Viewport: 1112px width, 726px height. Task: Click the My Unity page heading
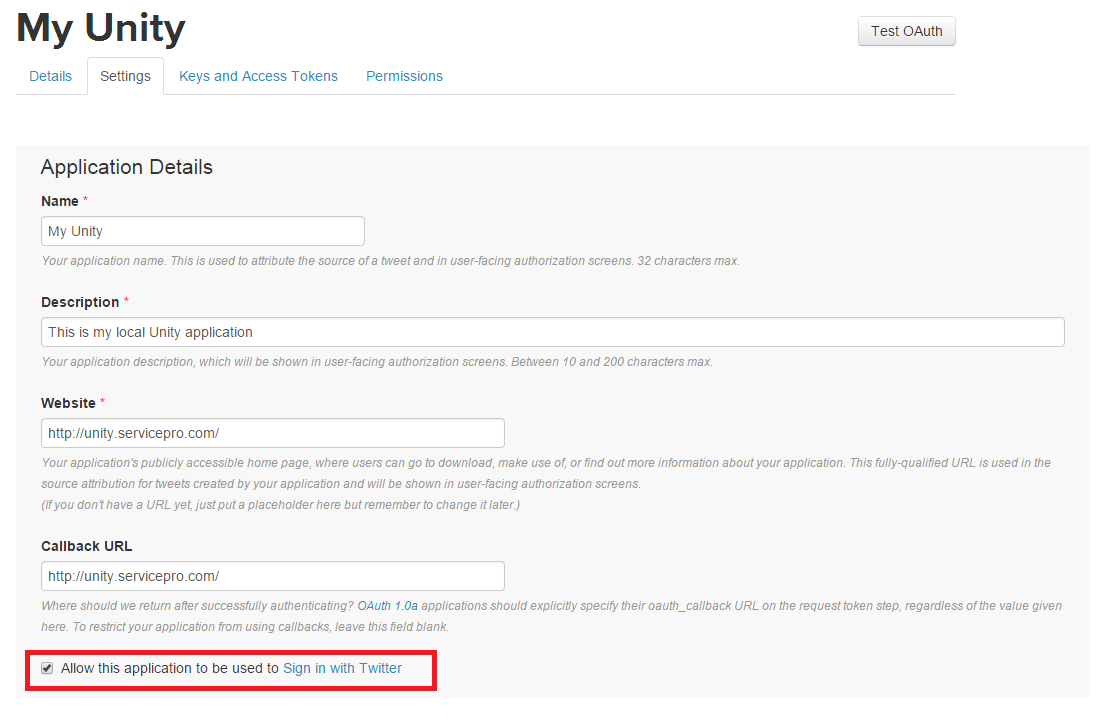[101, 28]
